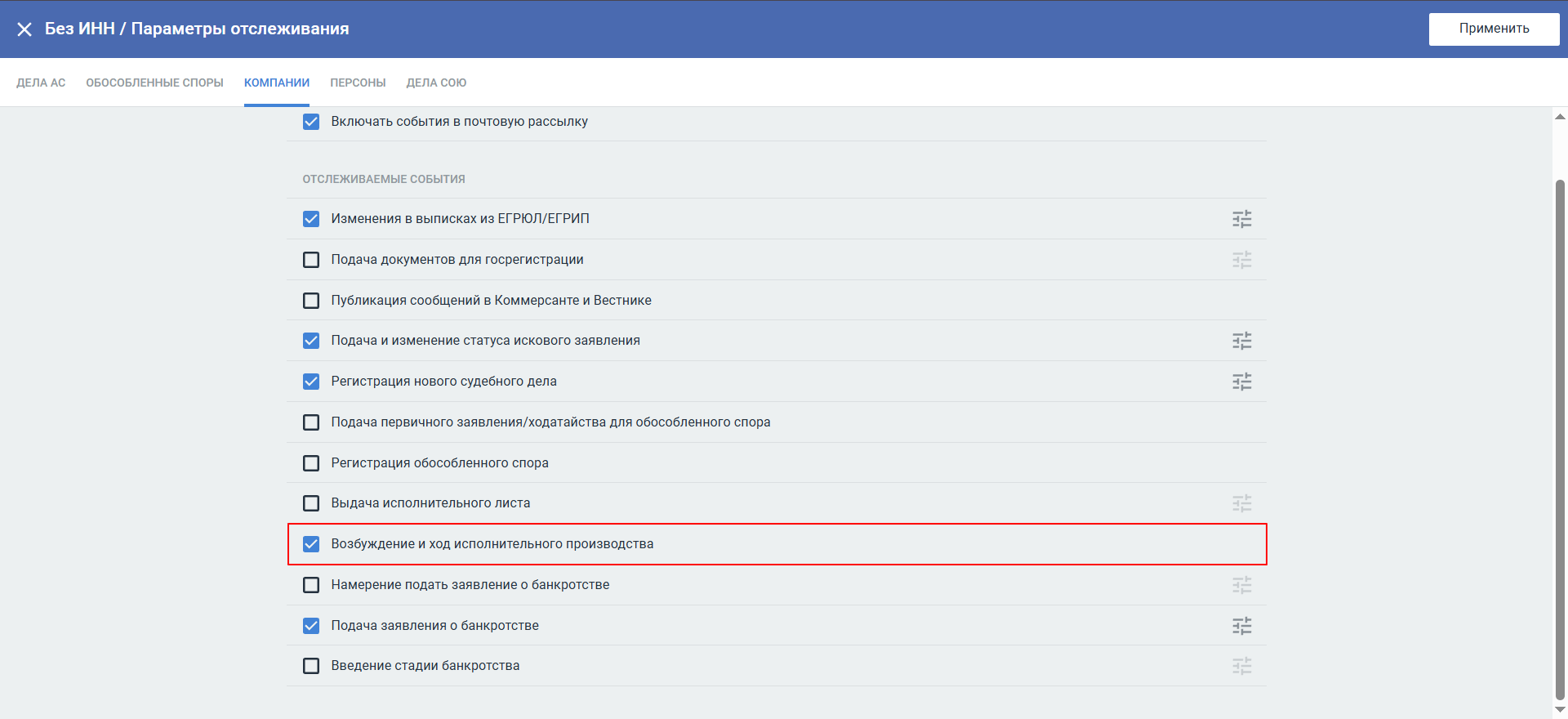
Task: Click the Без ИНН / Параметры отслеживания title
Action: pyautogui.click(x=197, y=29)
